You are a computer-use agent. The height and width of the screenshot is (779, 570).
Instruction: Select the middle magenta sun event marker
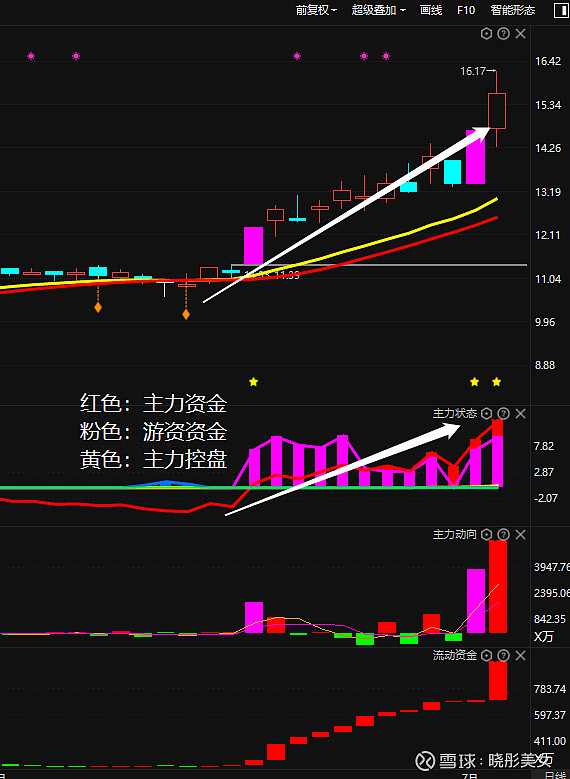pyautogui.click(x=297, y=56)
